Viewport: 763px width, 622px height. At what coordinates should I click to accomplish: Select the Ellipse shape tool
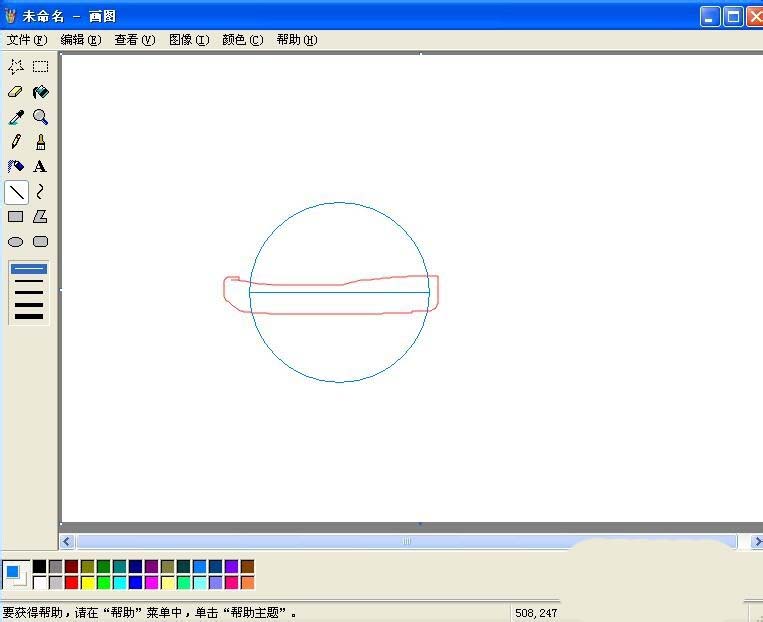point(16,241)
